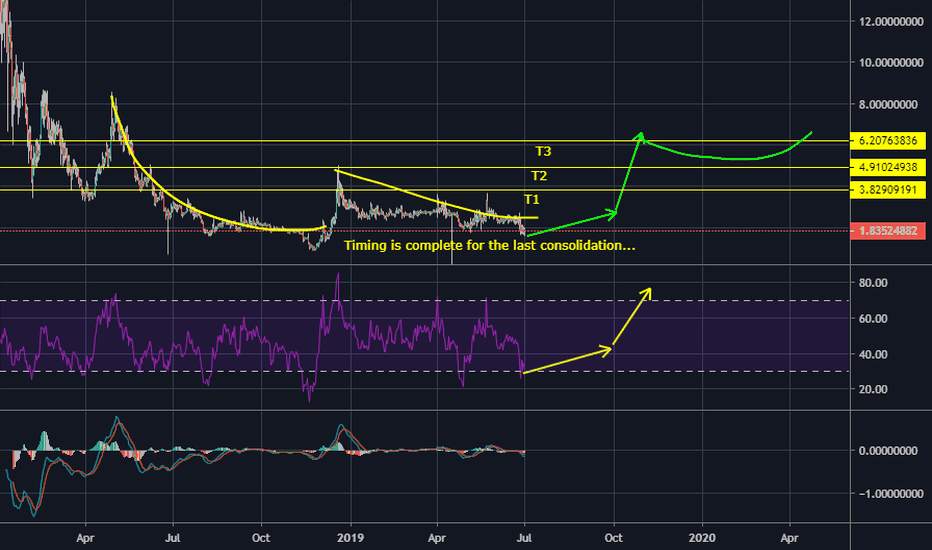Click the 4.91024938 yellow price label

pos(888,167)
